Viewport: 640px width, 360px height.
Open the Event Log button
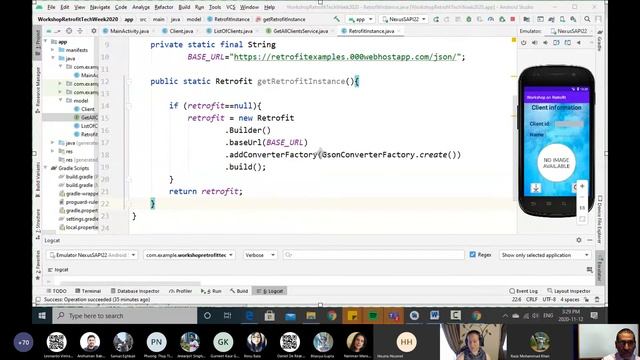click(x=524, y=291)
